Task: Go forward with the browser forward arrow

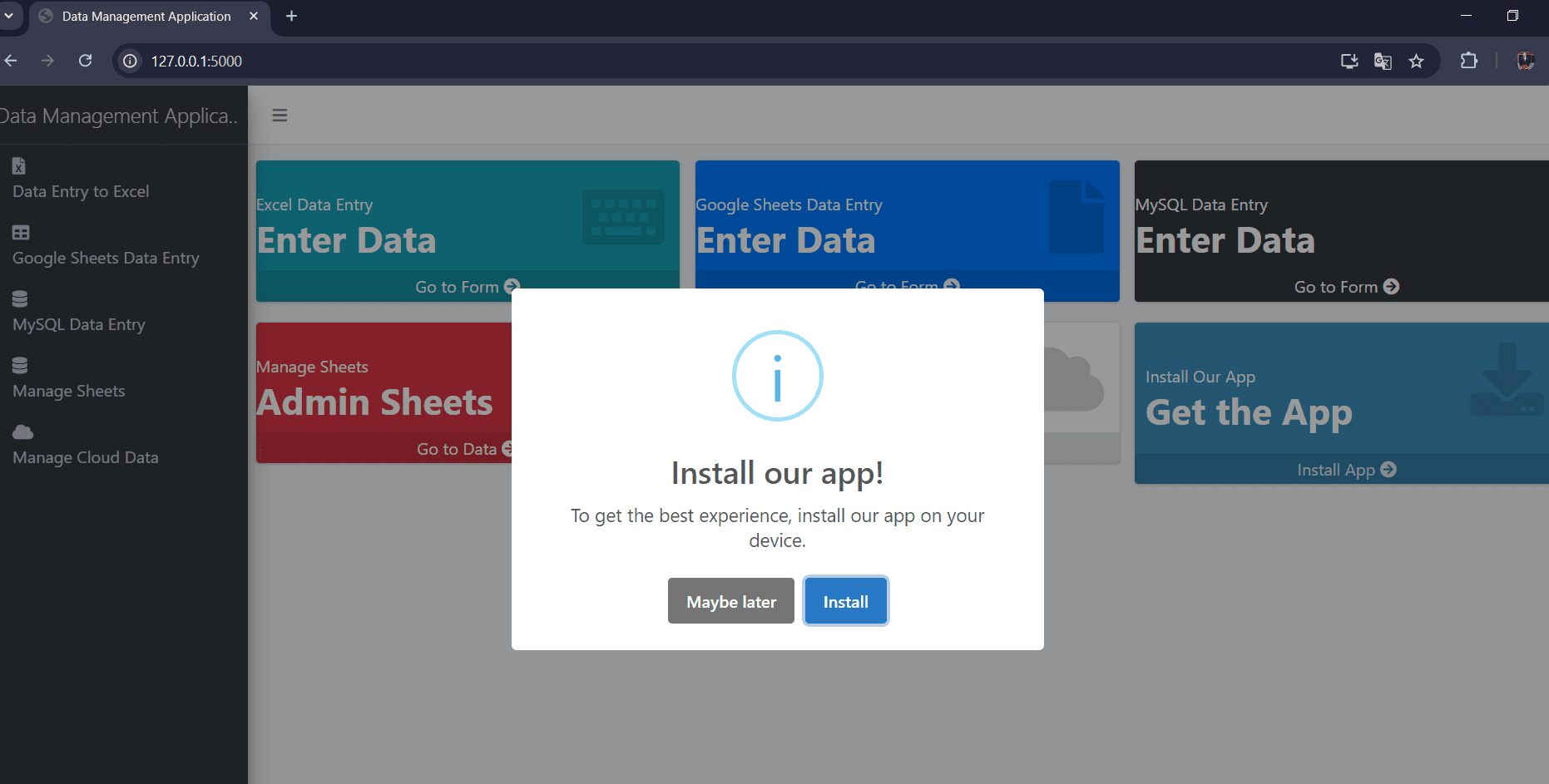Action: [47, 61]
